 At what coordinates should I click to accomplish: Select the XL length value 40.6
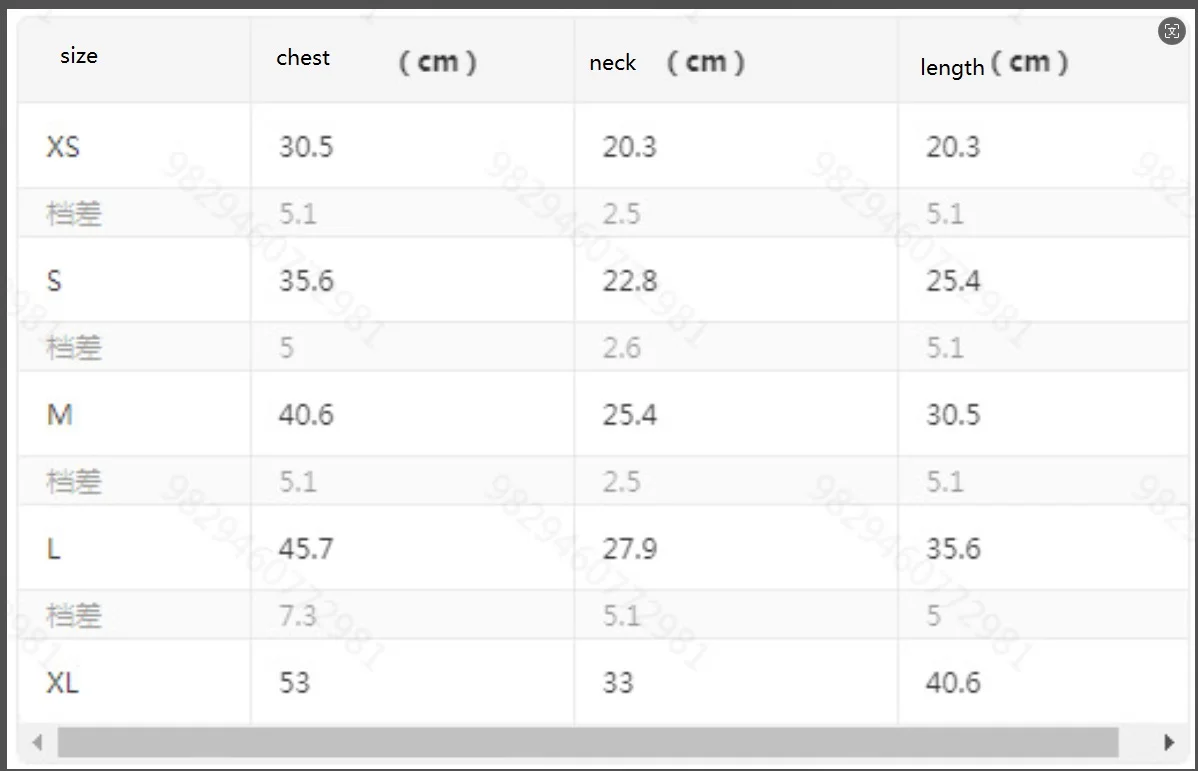pos(953,683)
